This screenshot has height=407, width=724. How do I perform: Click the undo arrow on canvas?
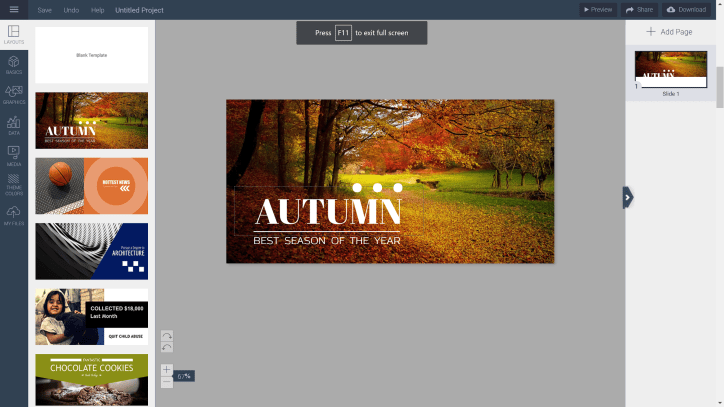(x=167, y=347)
